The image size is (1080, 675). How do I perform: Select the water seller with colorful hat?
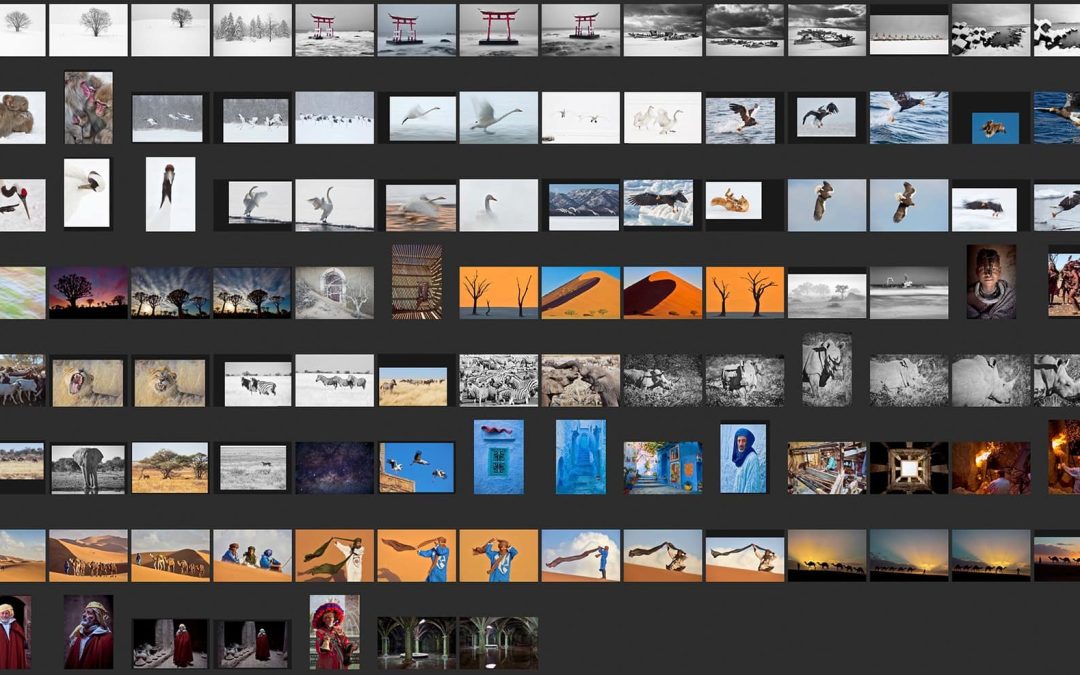pyautogui.click(x=334, y=632)
